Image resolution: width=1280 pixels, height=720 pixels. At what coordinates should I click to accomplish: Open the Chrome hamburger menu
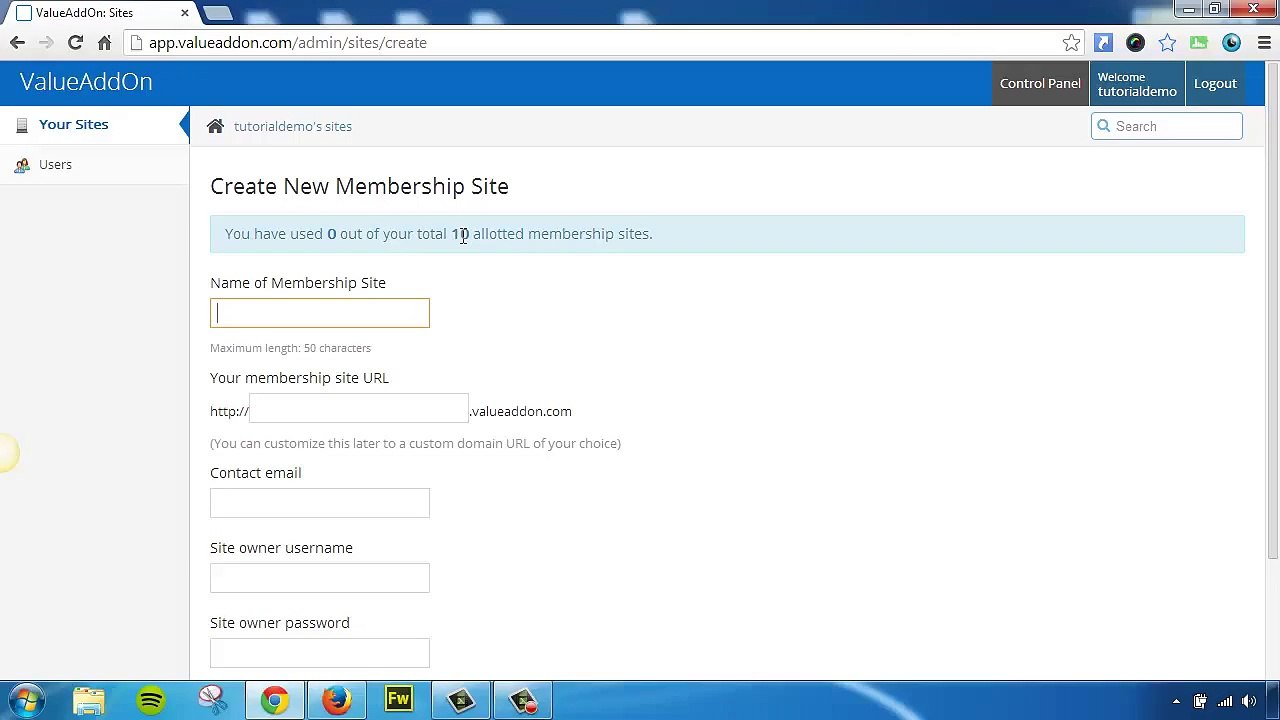1264,43
